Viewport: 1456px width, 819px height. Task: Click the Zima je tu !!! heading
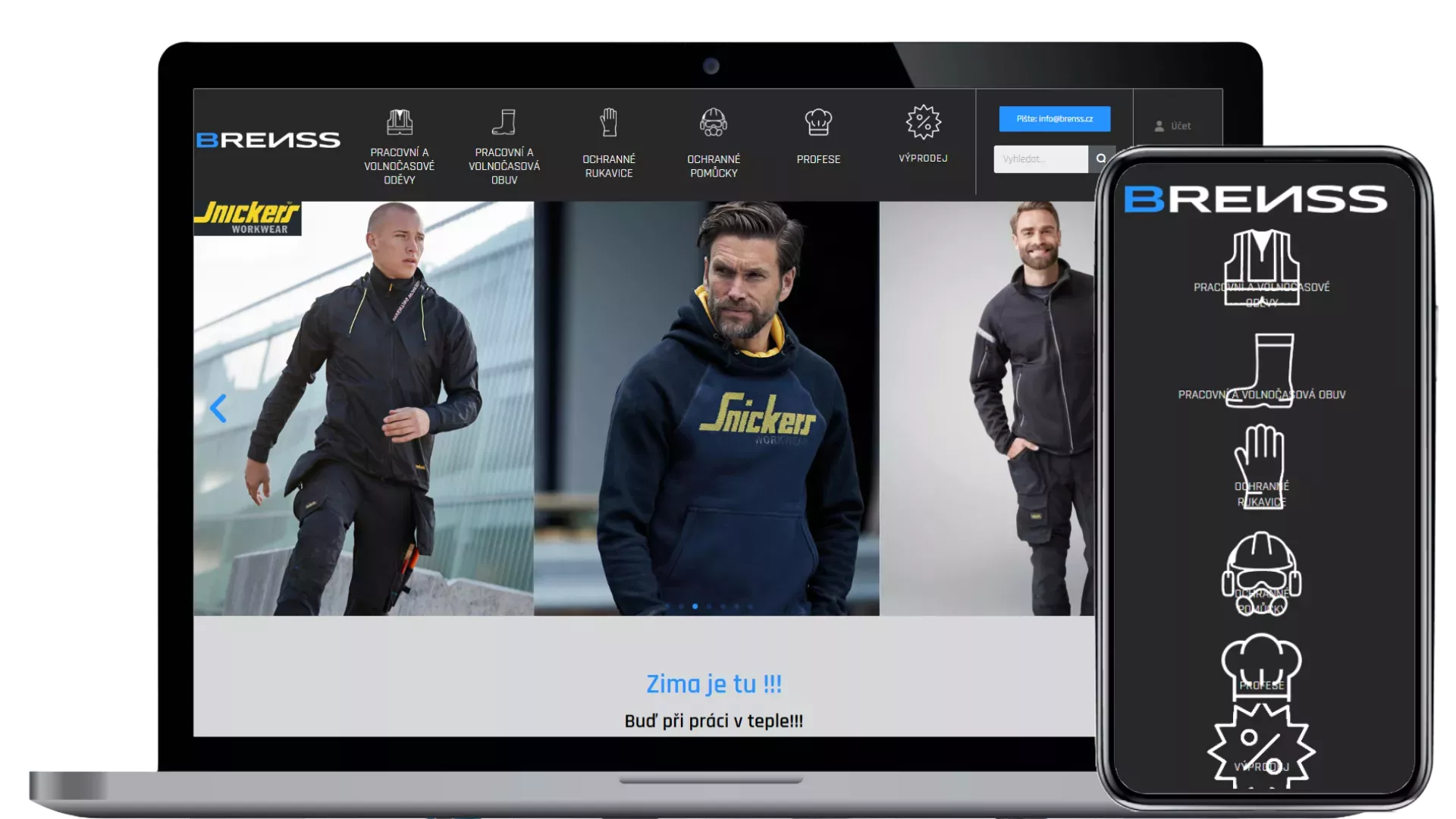(x=714, y=684)
